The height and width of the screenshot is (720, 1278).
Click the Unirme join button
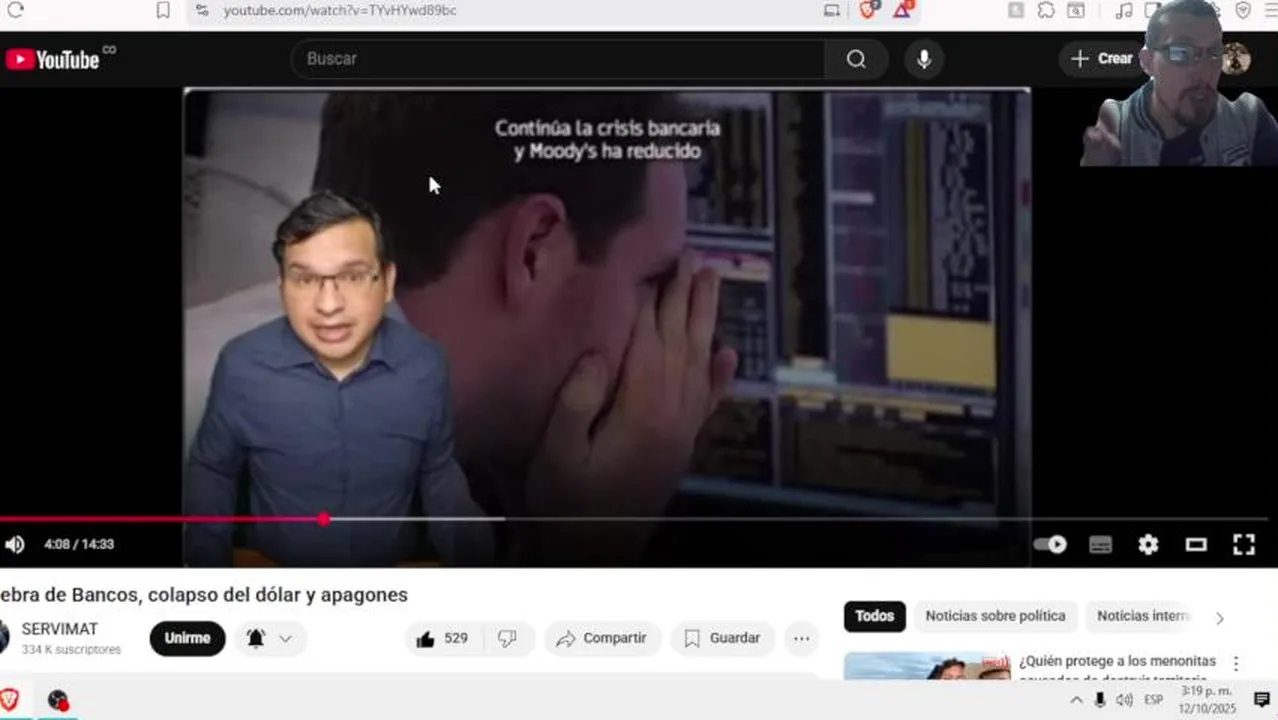[x=188, y=638]
